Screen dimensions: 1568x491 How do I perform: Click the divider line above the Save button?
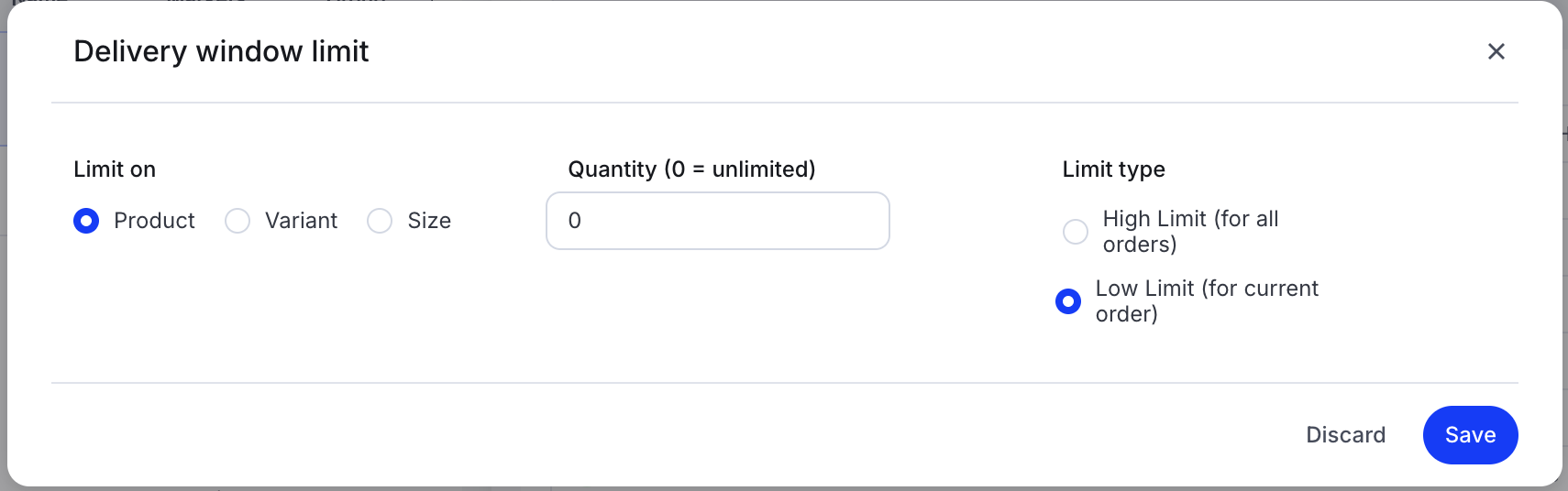(784, 383)
